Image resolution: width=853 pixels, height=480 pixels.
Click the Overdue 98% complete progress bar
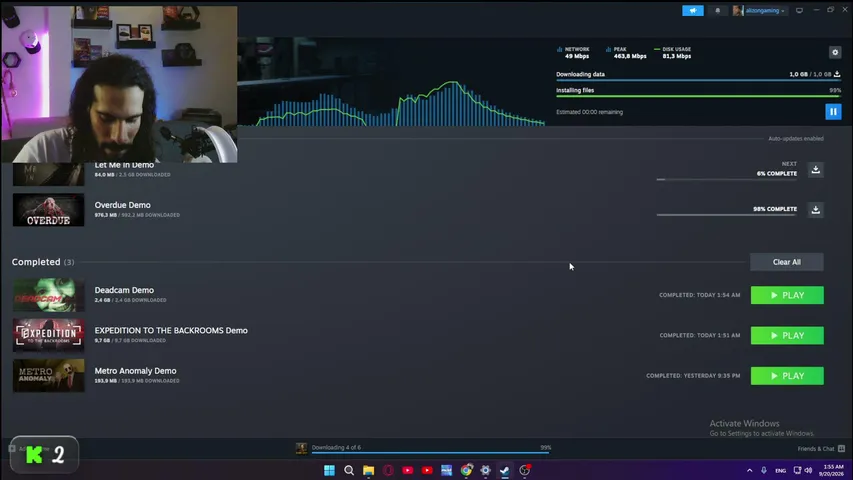(x=726, y=215)
